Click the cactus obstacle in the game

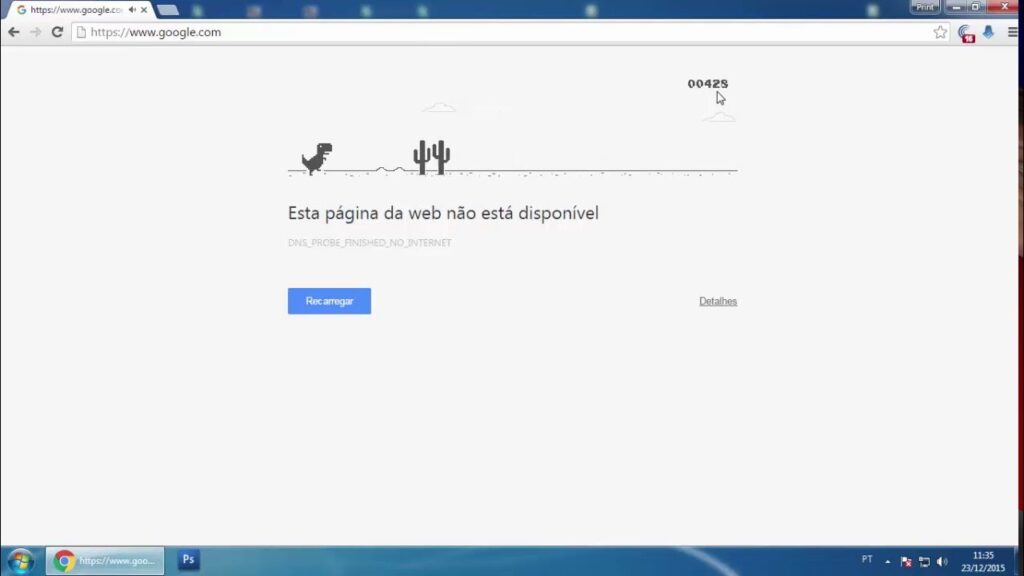point(432,157)
